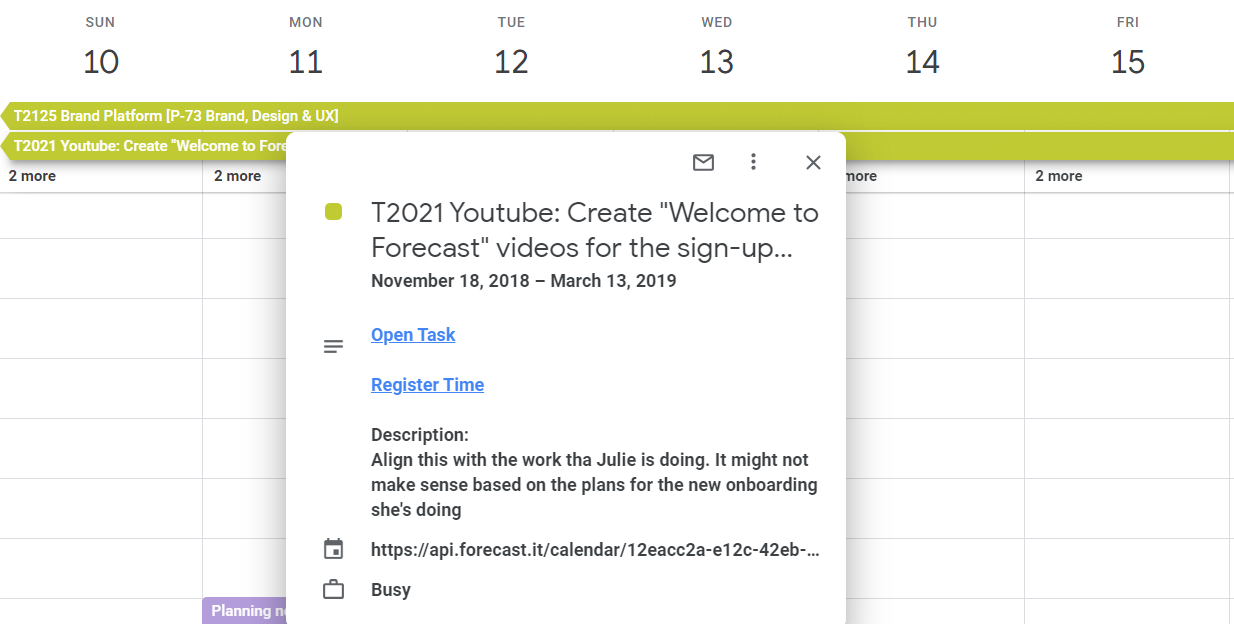The width and height of the screenshot is (1234, 624).
Task: Click the description lines icon
Action: click(333, 347)
